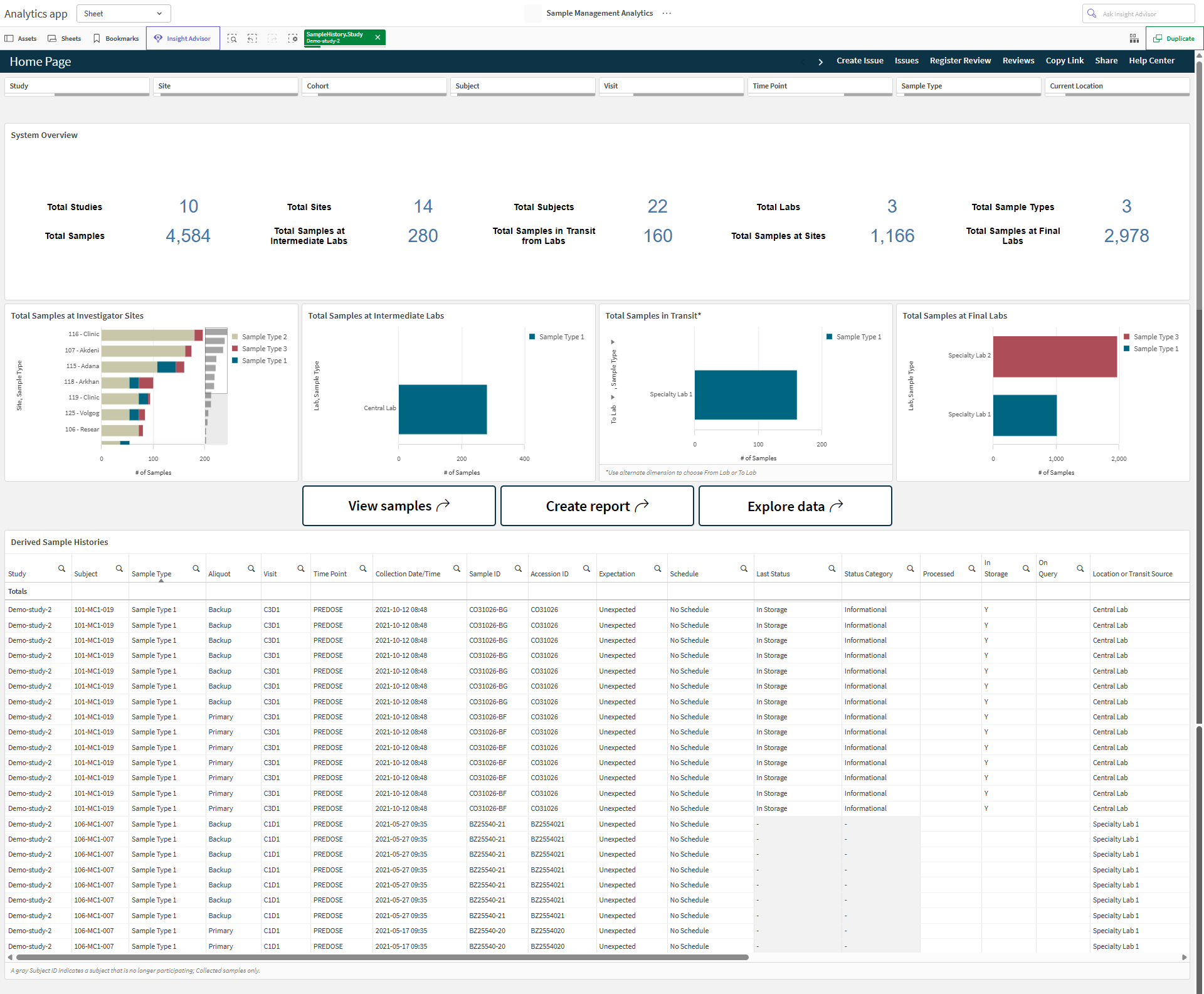Screen dimensions: 1204x994
Task: Go to next sheet arrow
Action: point(820,61)
